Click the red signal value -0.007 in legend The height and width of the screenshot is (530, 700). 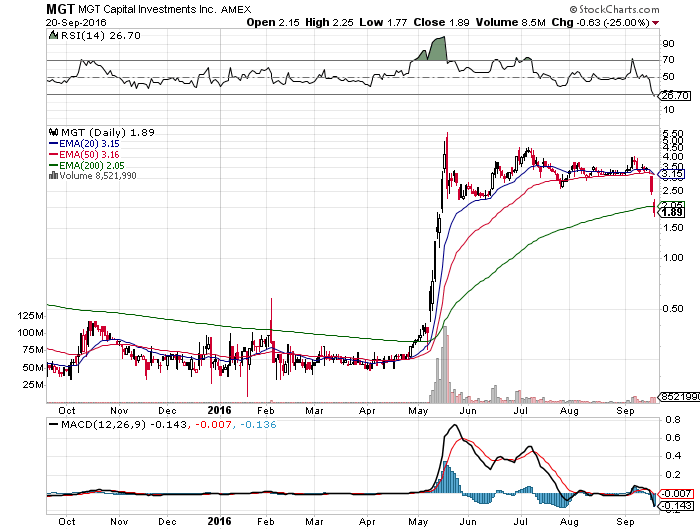click(x=213, y=425)
